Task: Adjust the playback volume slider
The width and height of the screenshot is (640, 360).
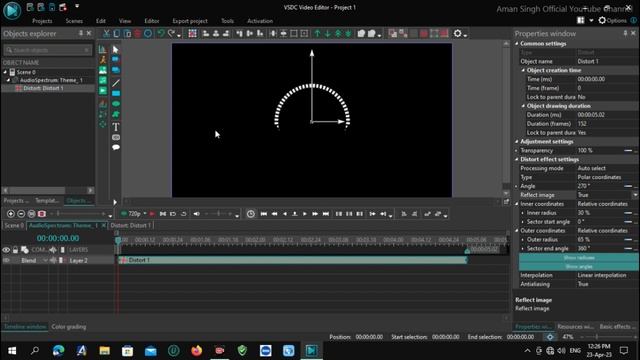Action: click(219, 213)
